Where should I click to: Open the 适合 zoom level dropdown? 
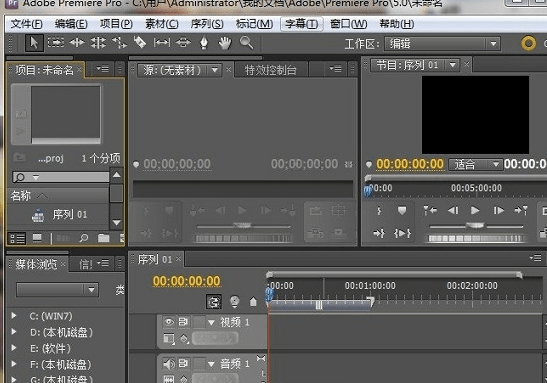coord(475,164)
